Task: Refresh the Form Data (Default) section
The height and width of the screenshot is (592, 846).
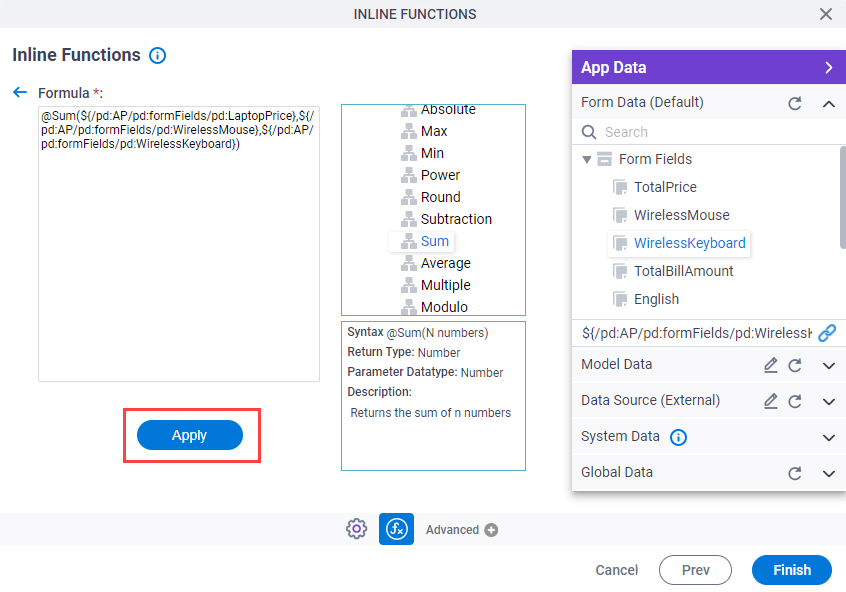Action: point(794,103)
